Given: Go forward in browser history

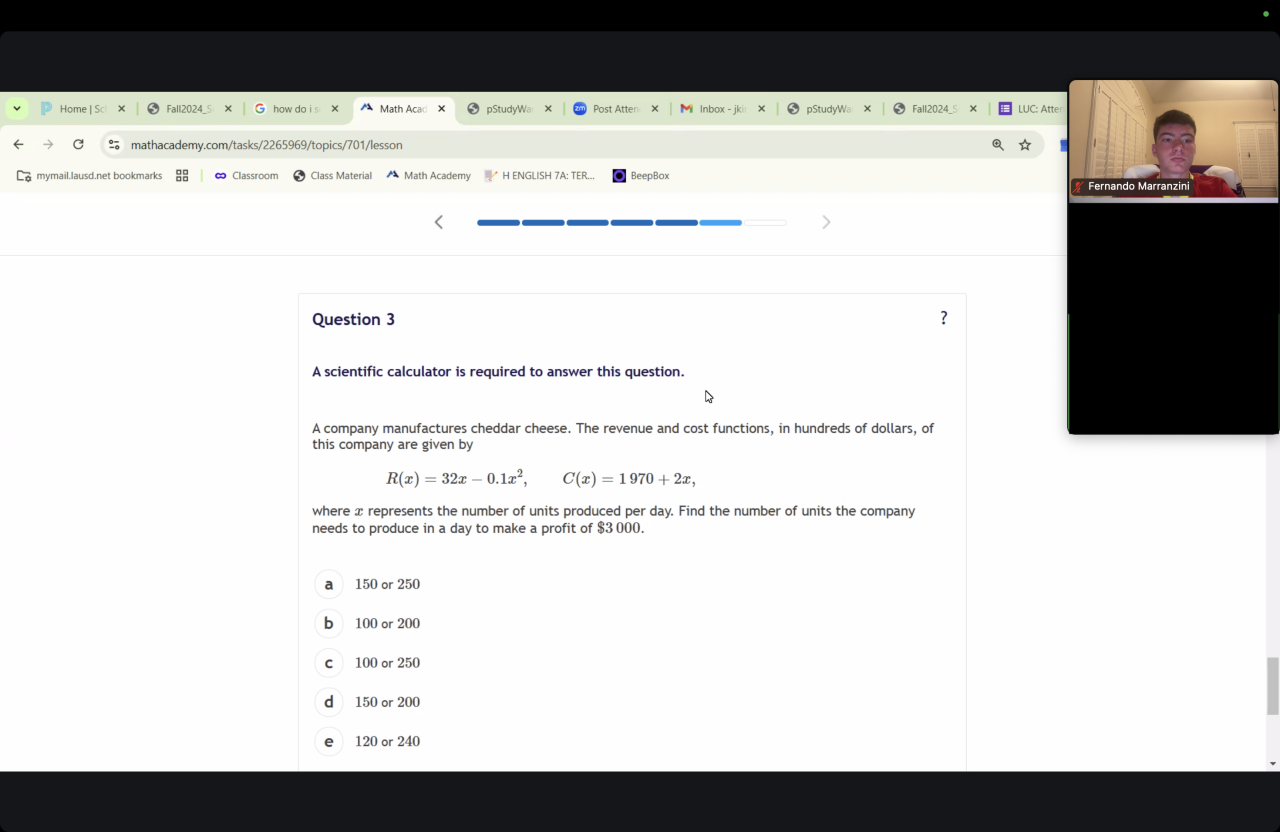Looking at the screenshot, I should [48, 145].
